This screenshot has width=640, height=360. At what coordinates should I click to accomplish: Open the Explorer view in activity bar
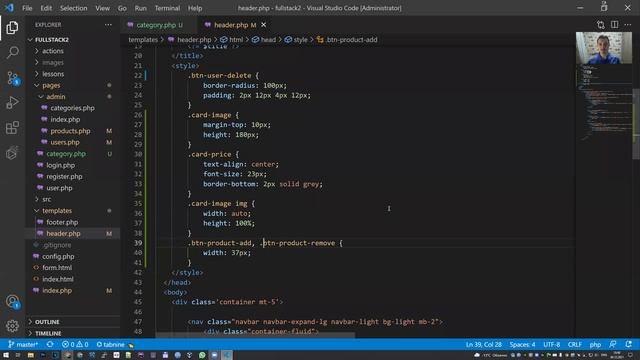point(12,28)
